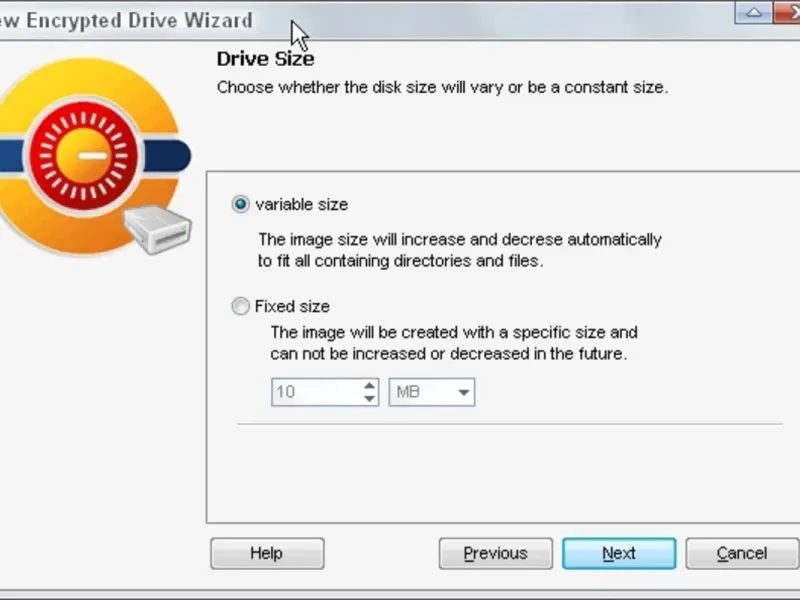800x600 pixels.
Task: Click the 'Fixed size' label text
Action: pyautogui.click(x=292, y=306)
